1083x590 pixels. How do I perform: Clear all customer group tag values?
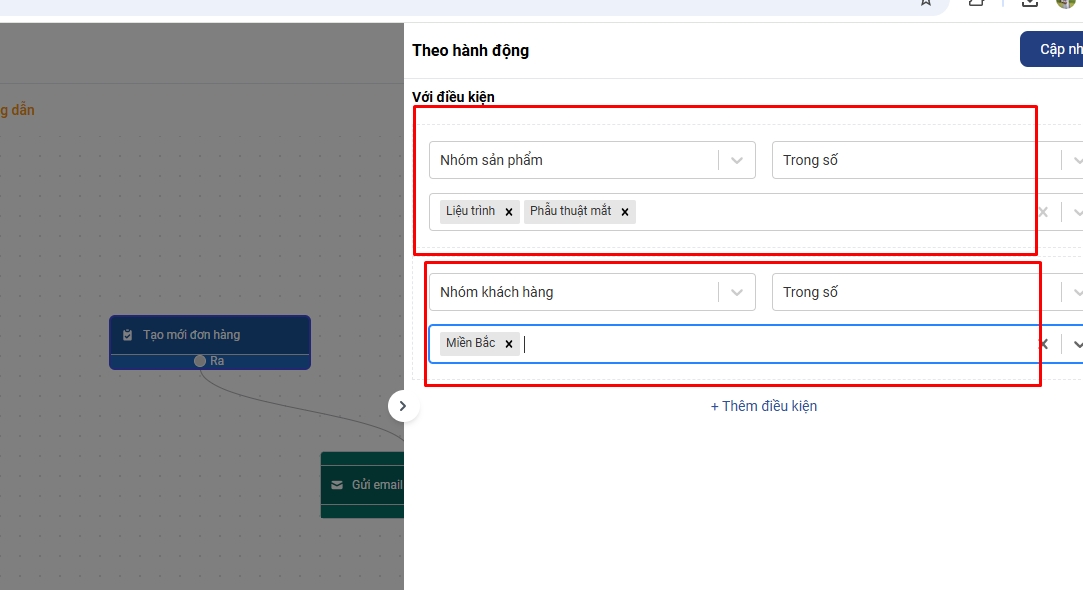[x=1043, y=344]
